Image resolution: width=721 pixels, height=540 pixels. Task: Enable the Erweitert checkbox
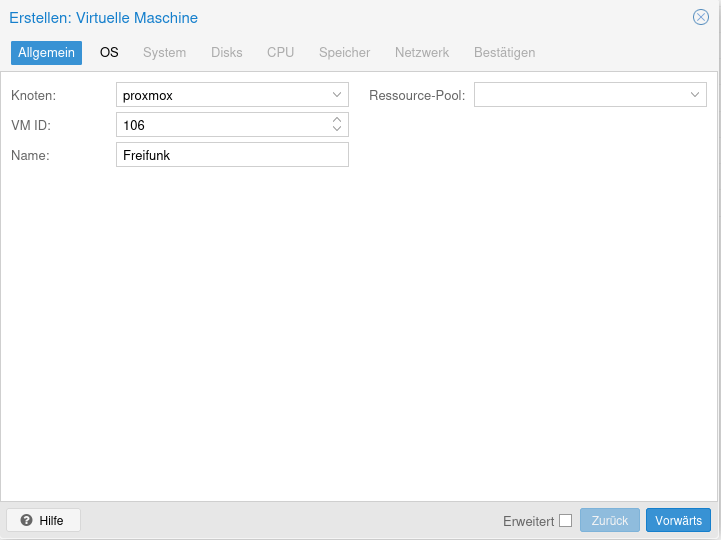pos(566,520)
